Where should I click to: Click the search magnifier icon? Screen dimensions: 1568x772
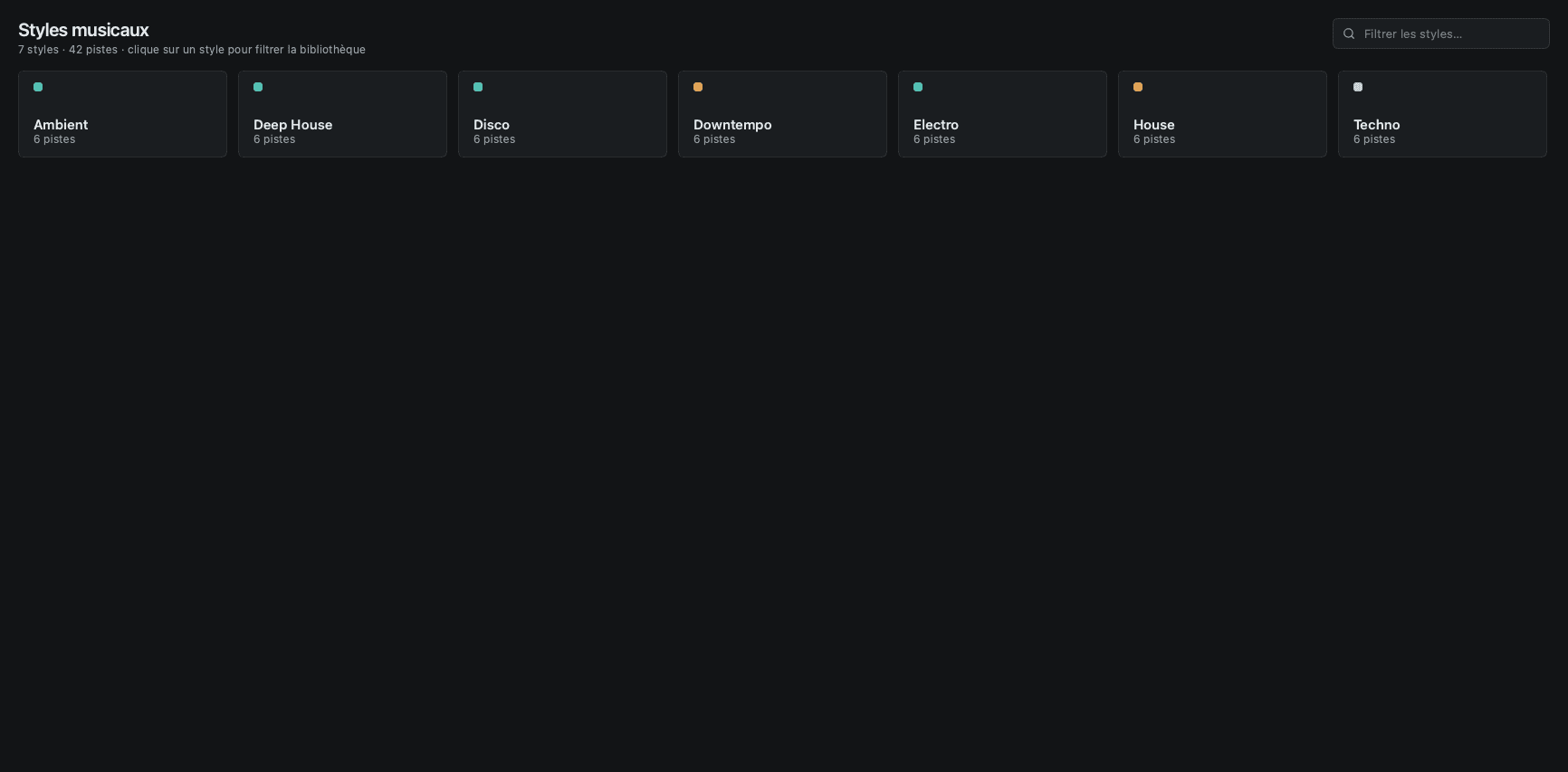[1349, 33]
